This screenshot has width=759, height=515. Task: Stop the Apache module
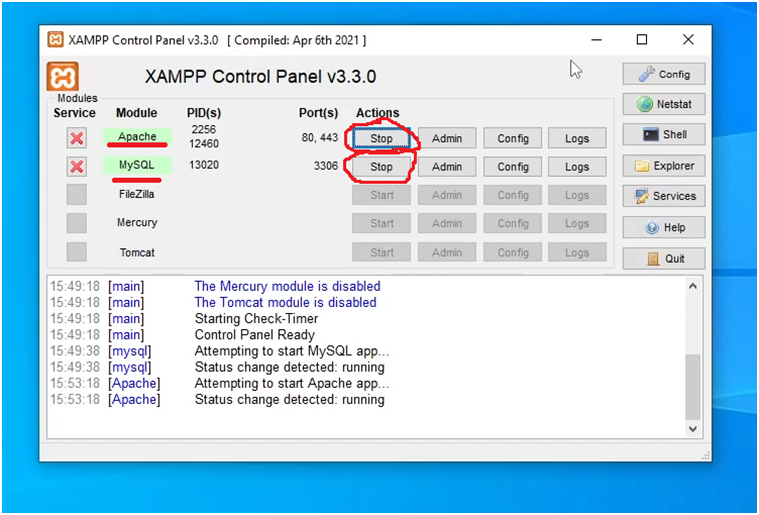coord(381,138)
